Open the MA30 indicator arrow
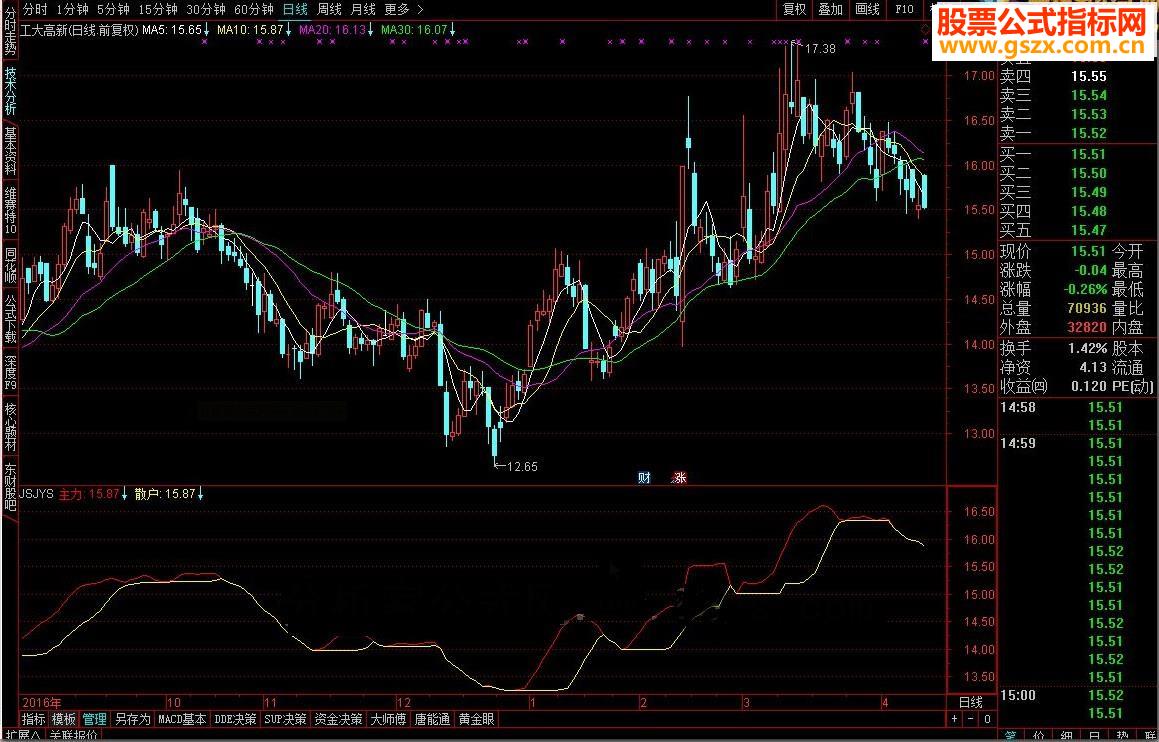This screenshot has width=1159, height=742. click(x=452, y=30)
